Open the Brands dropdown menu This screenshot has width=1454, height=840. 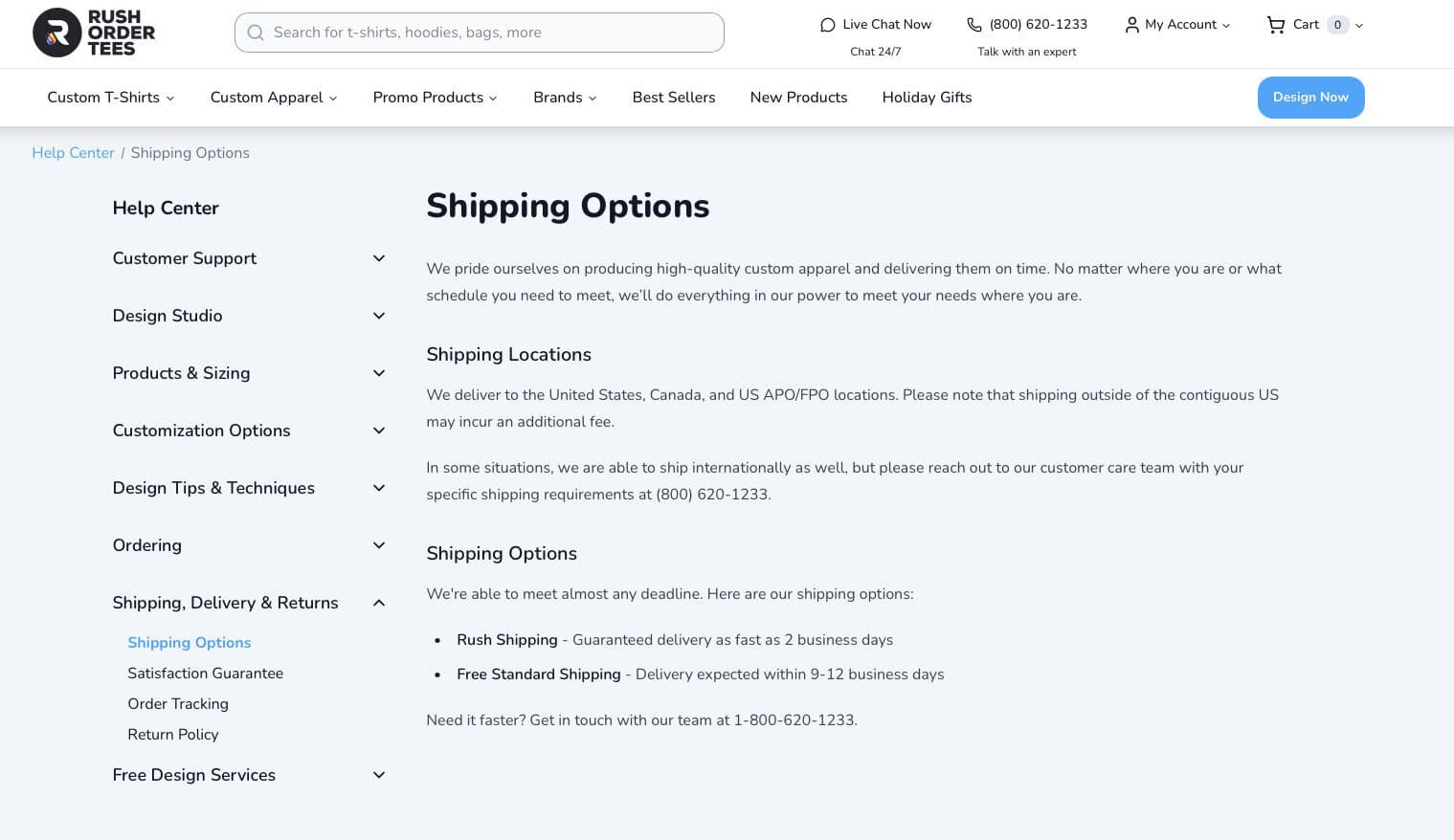(x=565, y=98)
